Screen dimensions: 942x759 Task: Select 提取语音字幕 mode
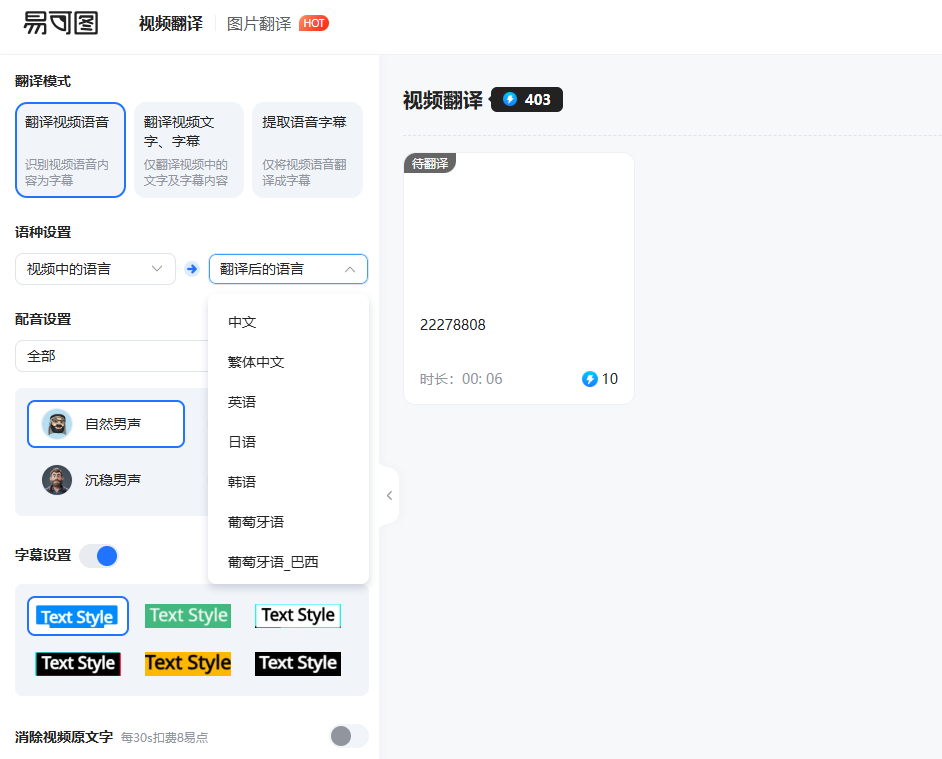(x=306, y=150)
